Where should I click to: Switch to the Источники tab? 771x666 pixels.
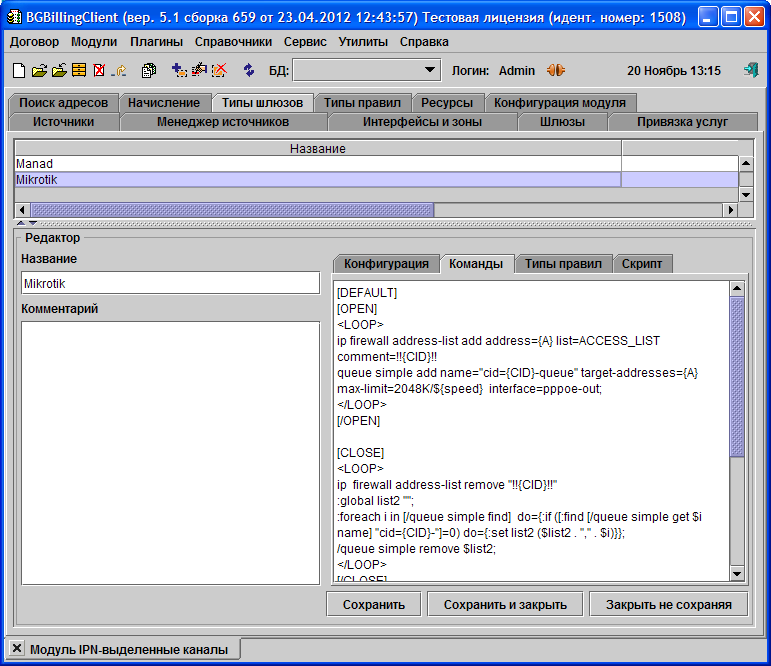[x=63, y=121]
